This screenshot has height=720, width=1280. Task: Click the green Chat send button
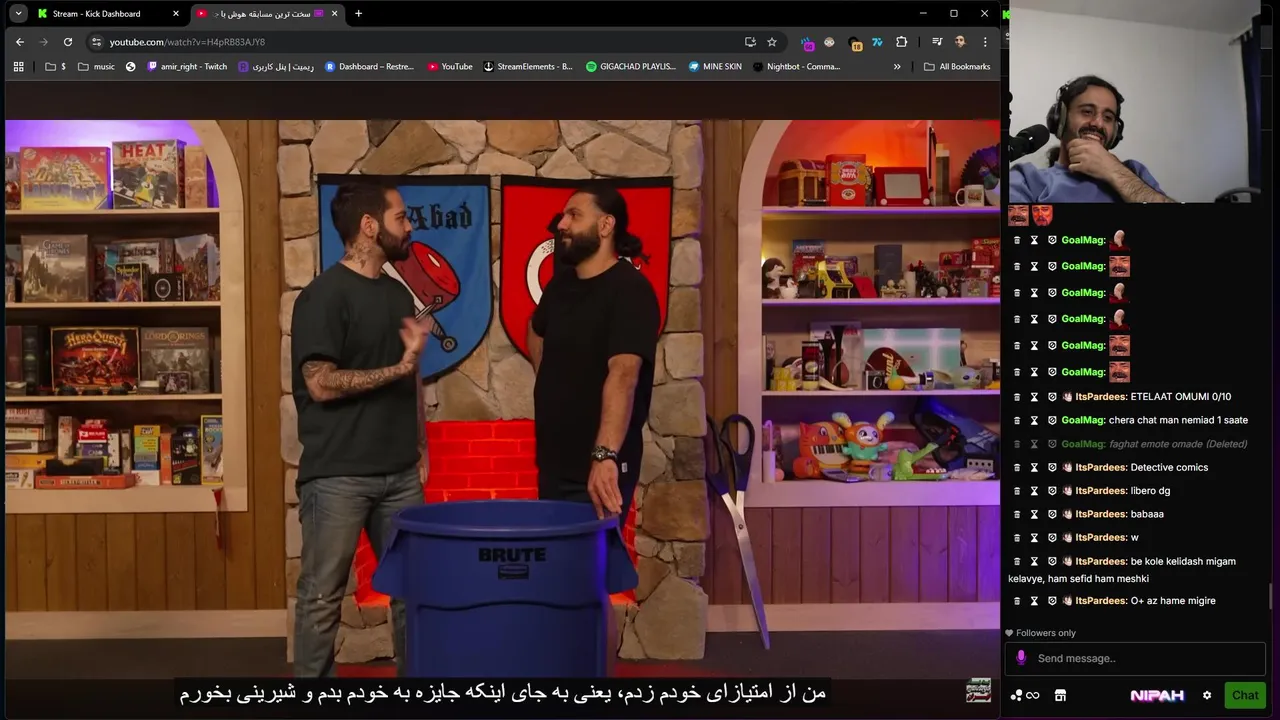point(1245,695)
